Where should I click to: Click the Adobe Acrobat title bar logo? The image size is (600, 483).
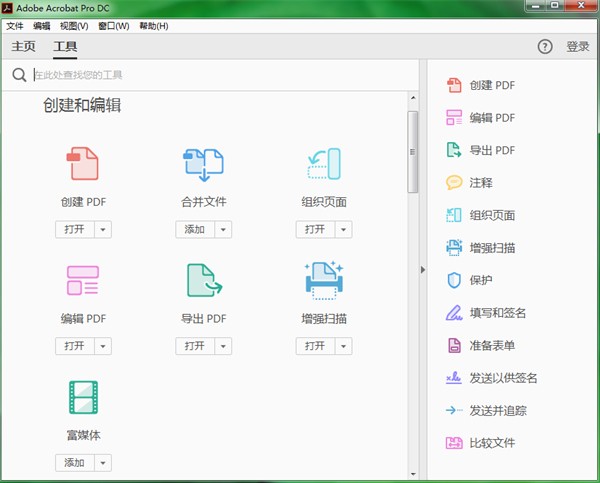tap(7, 8)
